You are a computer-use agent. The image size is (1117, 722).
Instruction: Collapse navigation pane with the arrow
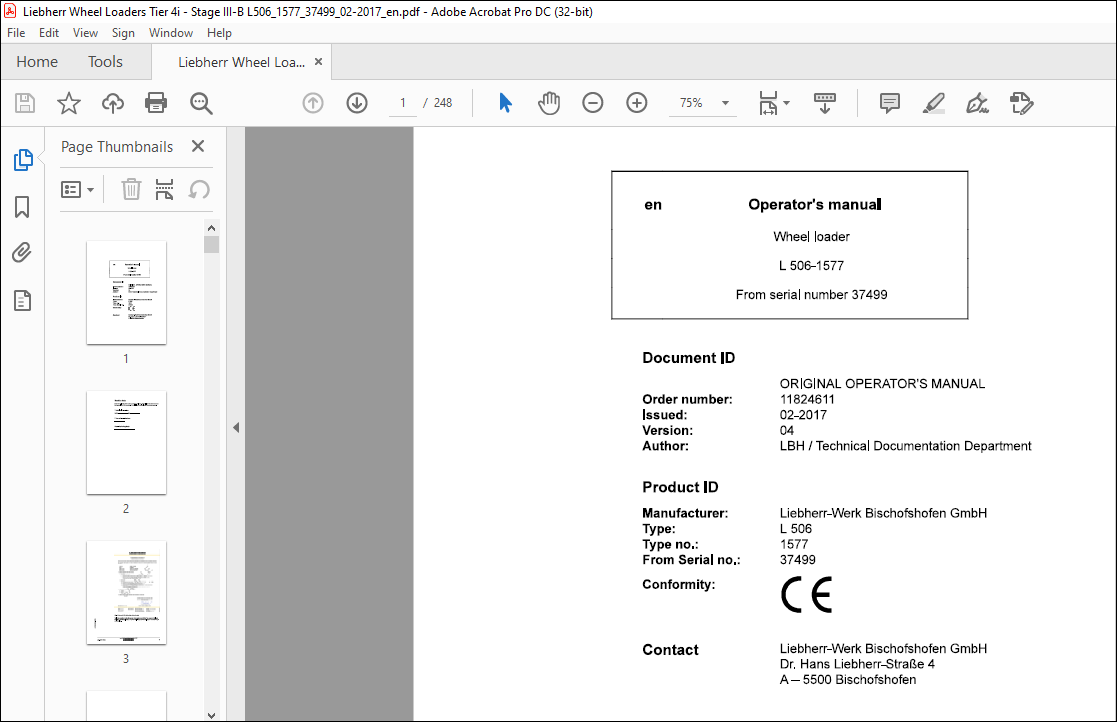[236, 428]
